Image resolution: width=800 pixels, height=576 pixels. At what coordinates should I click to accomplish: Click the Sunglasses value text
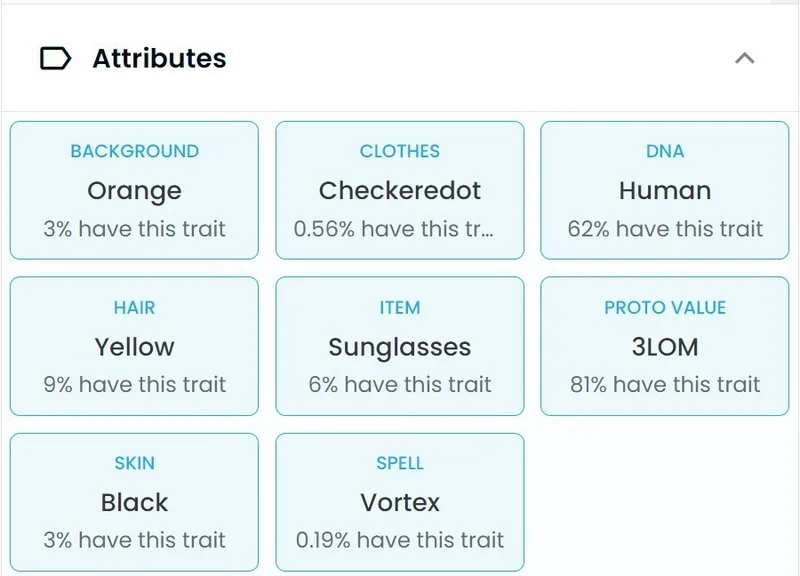399,347
